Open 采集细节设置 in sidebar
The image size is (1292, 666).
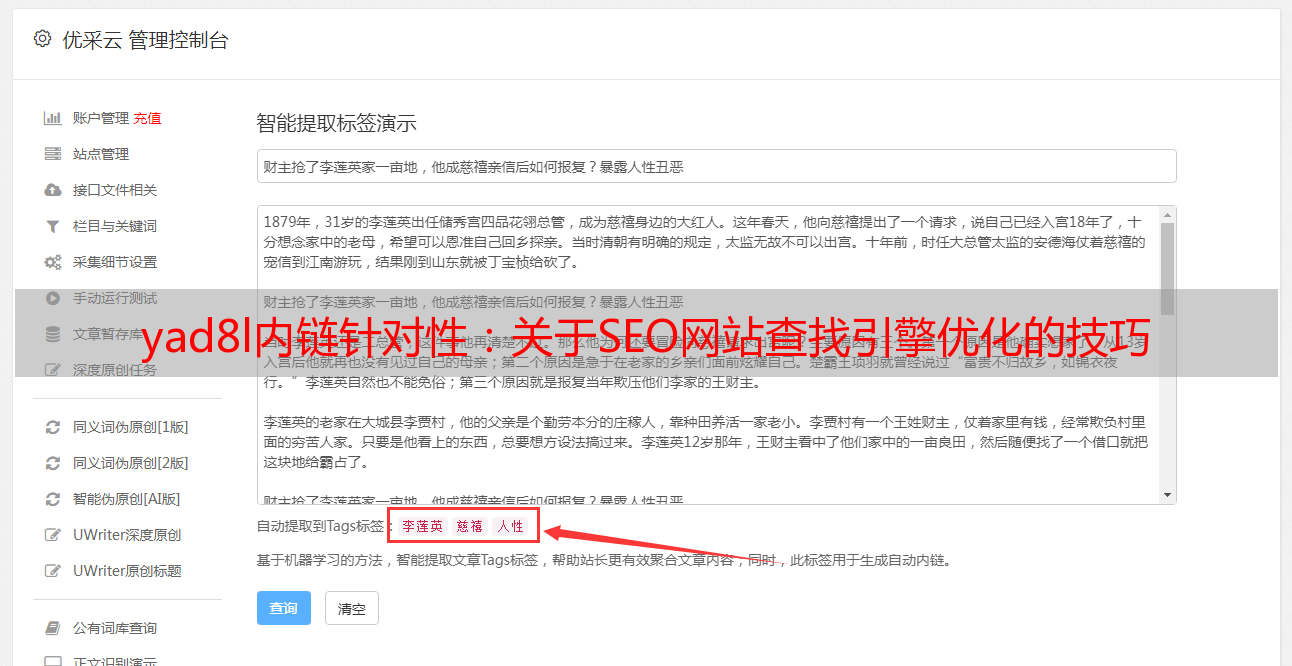(115, 262)
